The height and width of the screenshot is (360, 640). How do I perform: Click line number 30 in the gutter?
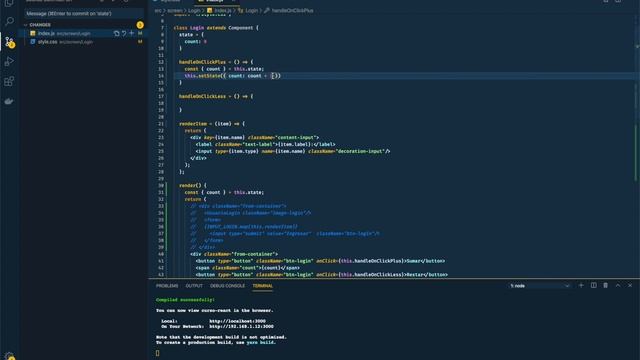tap(161, 185)
